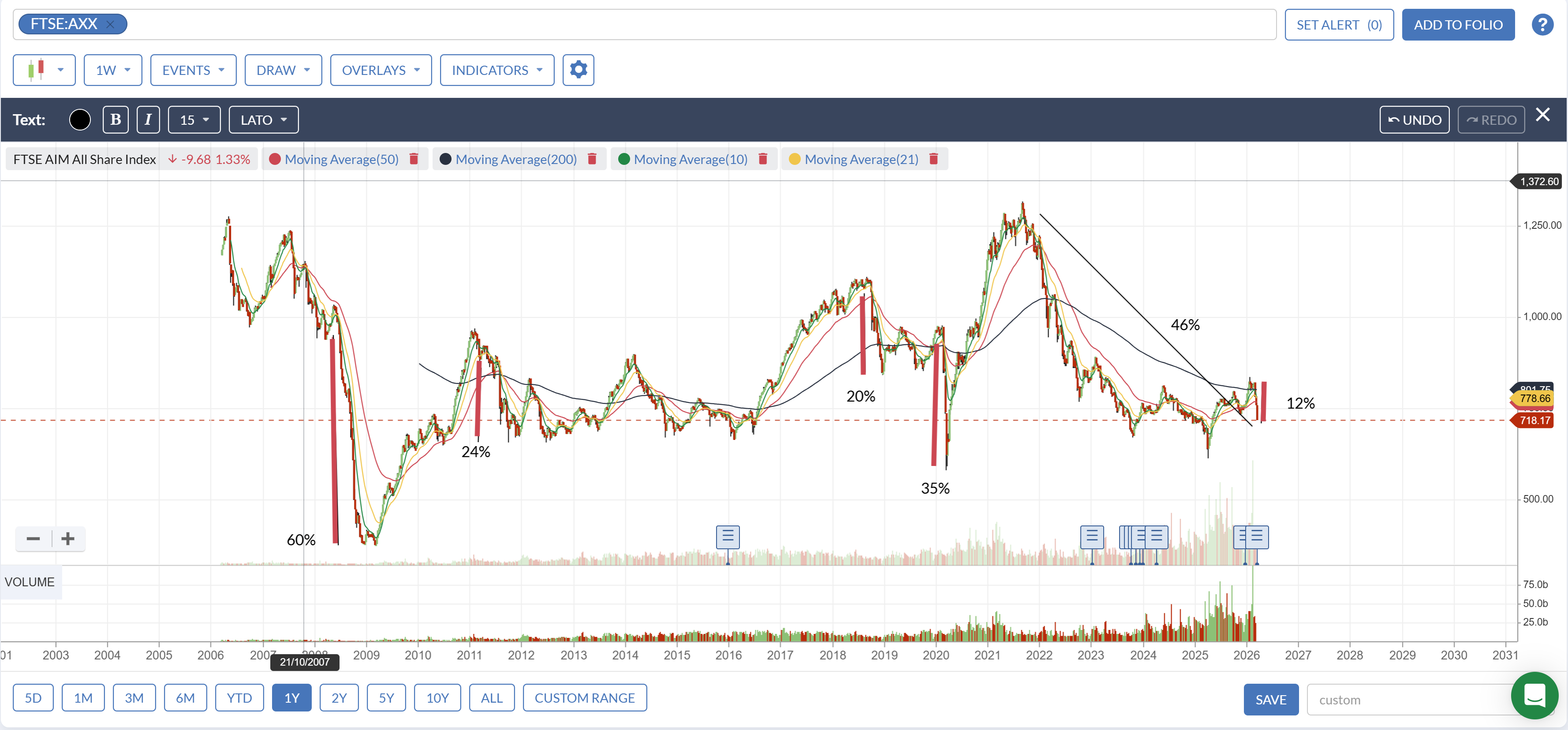Delete the Moving Average(200) overlay

[592, 160]
